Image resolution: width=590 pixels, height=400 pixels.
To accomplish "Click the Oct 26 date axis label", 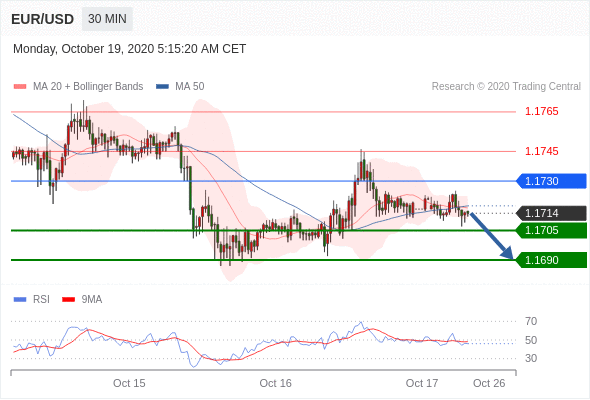I will pos(489,383).
